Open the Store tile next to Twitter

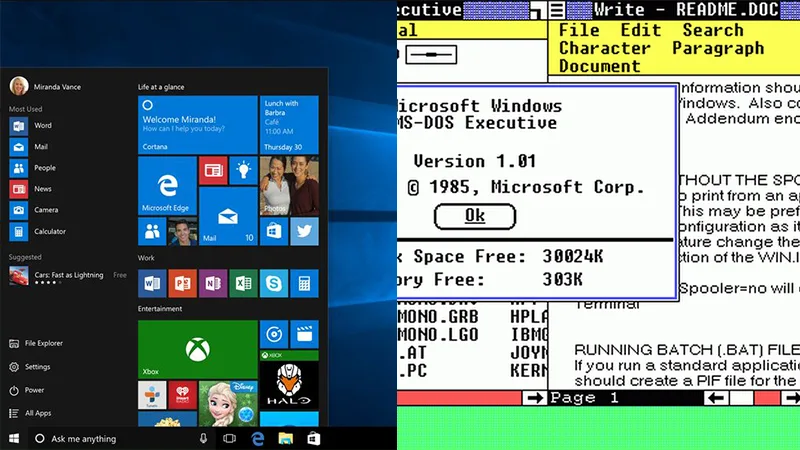coord(274,232)
